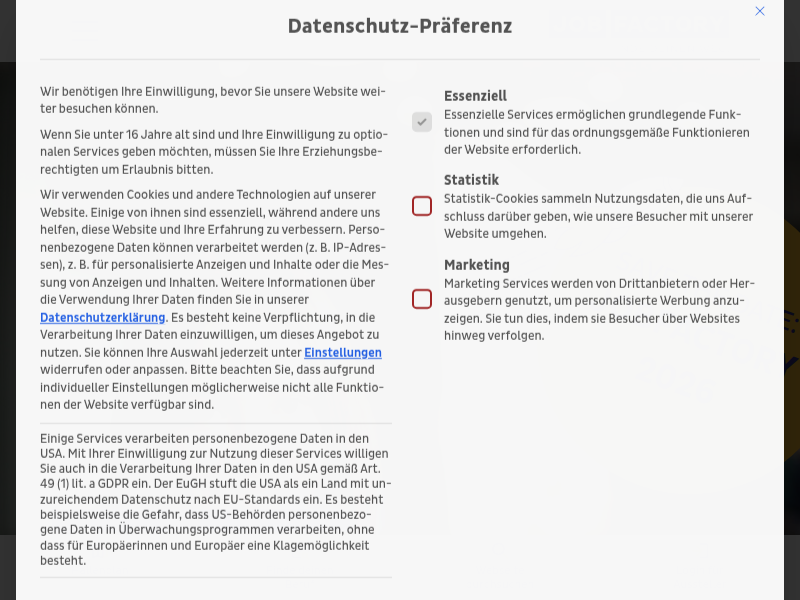Click the divider line above the USA notice

(x=216, y=423)
